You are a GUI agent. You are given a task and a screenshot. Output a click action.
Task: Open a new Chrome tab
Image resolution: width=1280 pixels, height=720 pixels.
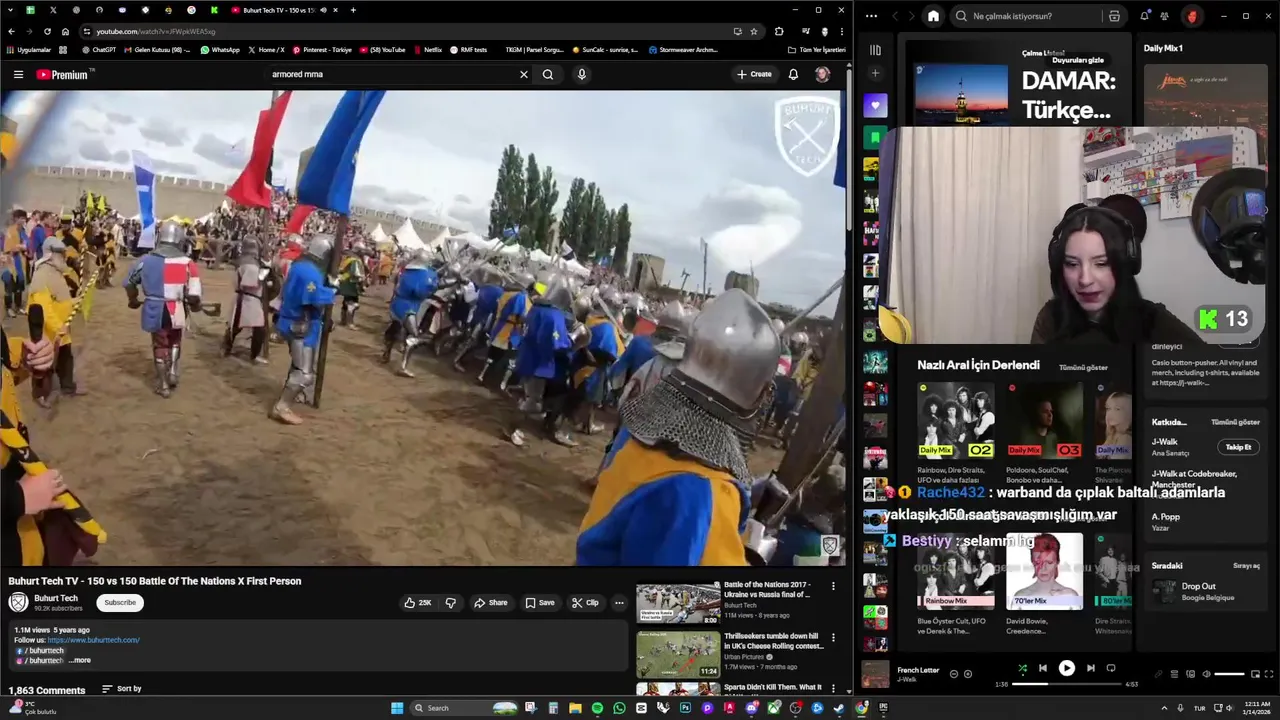tap(353, 10)
